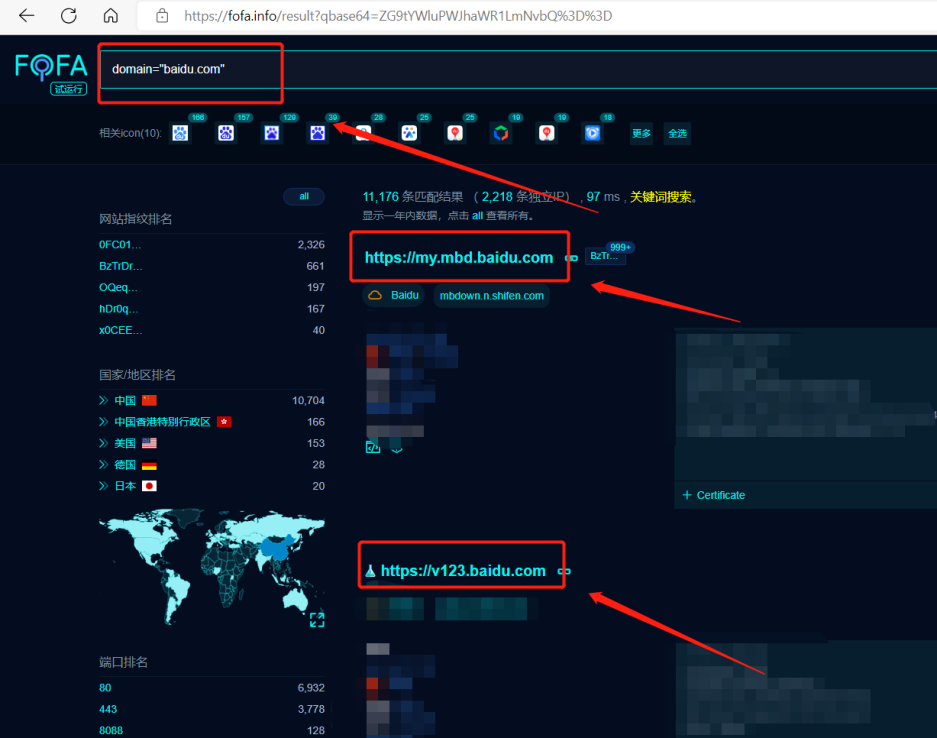Expand the 中国香港特别行政区 row chevron
This screenshot has height=738, width=937.
click(103, 422)
